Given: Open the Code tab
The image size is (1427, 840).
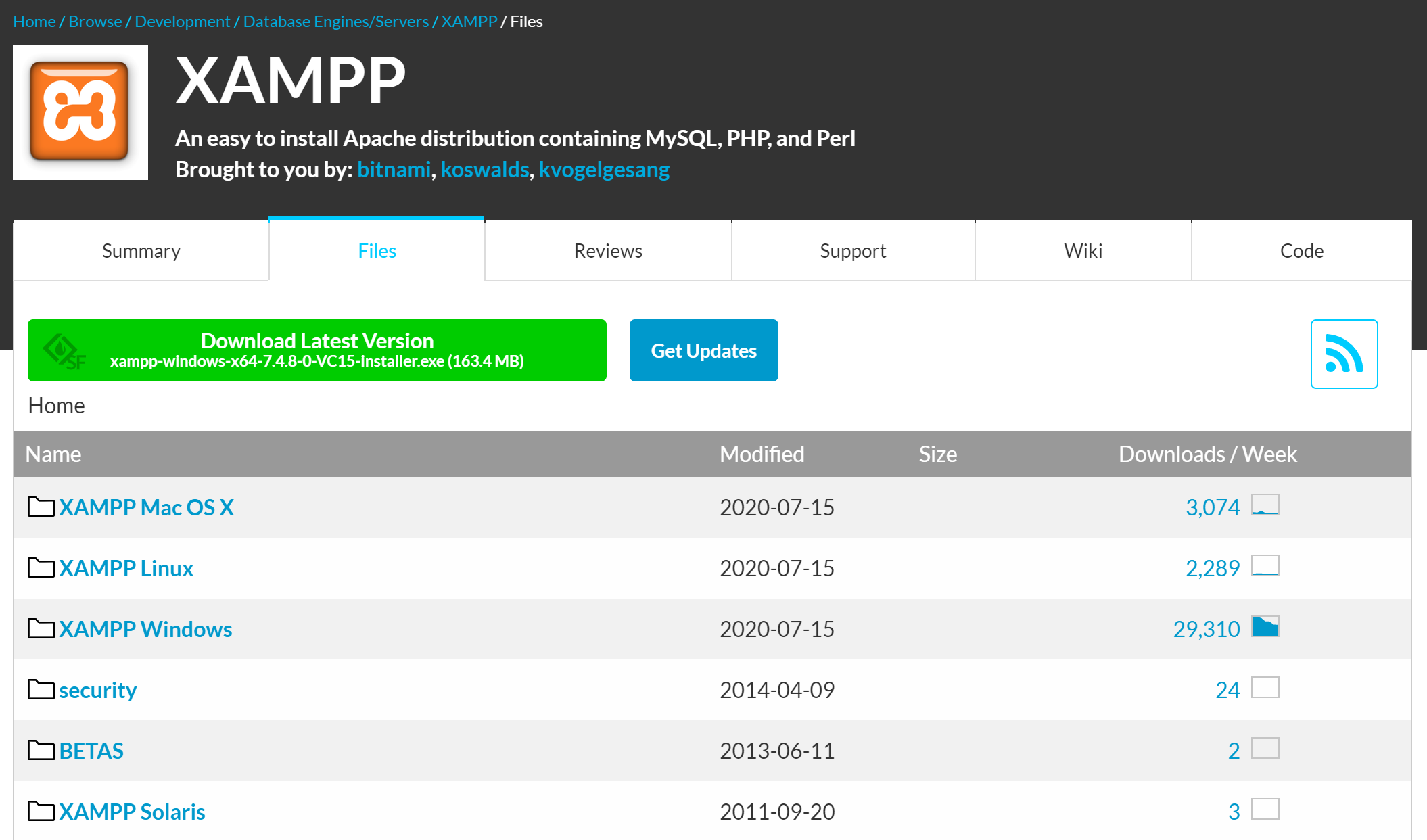Looking at the screenshot, I should coord(1301,251).
